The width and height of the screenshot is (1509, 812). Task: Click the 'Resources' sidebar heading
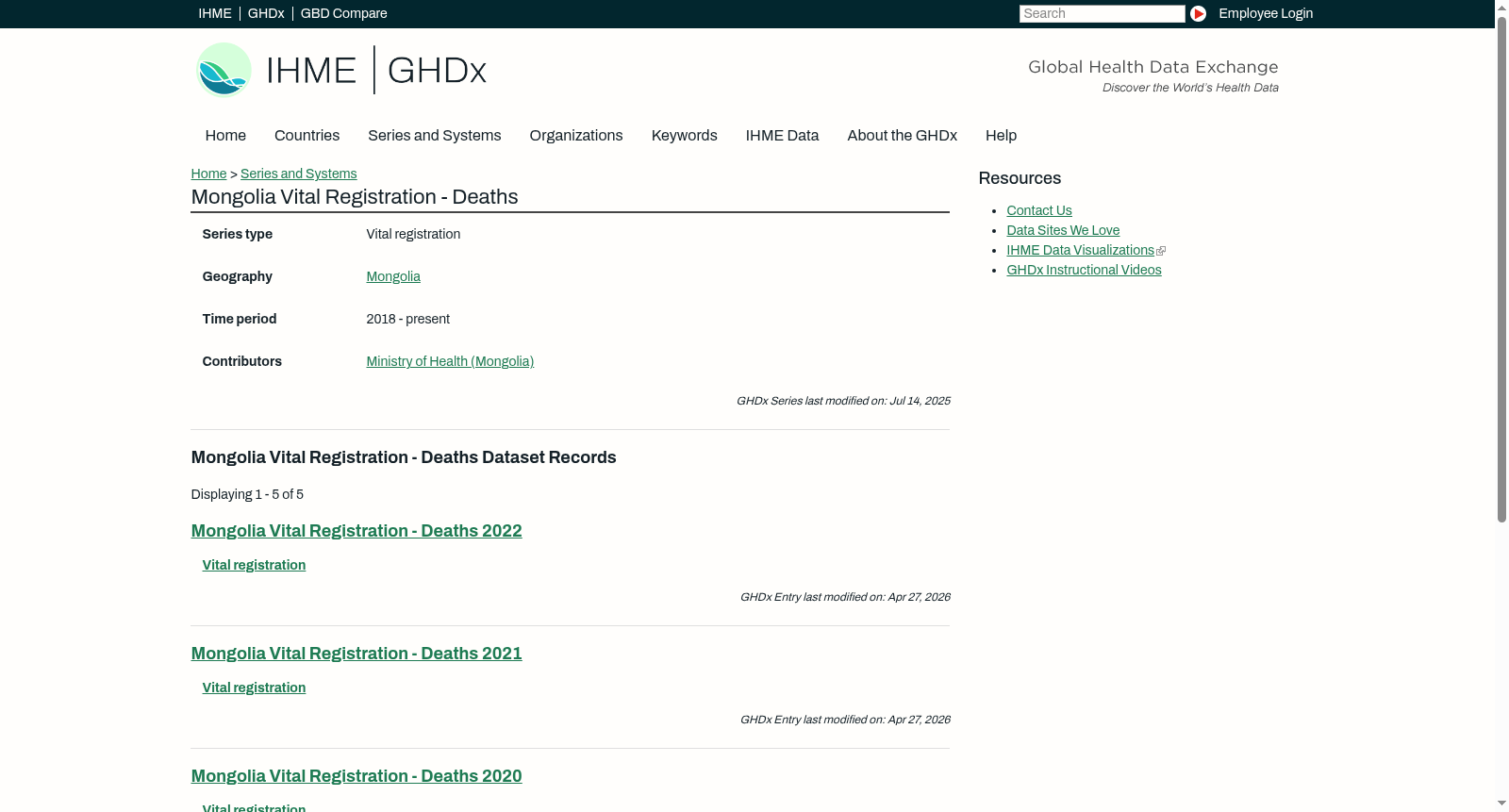click(1020, 178)
